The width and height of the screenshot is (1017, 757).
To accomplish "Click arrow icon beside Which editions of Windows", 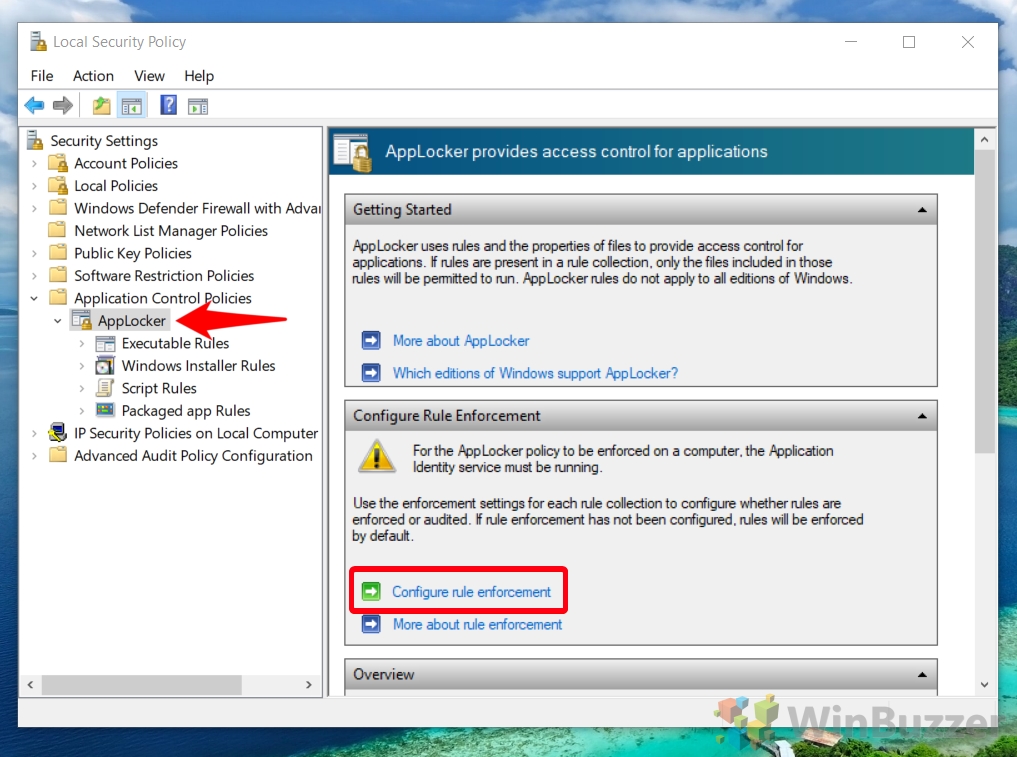I will (x=371, y=372).
